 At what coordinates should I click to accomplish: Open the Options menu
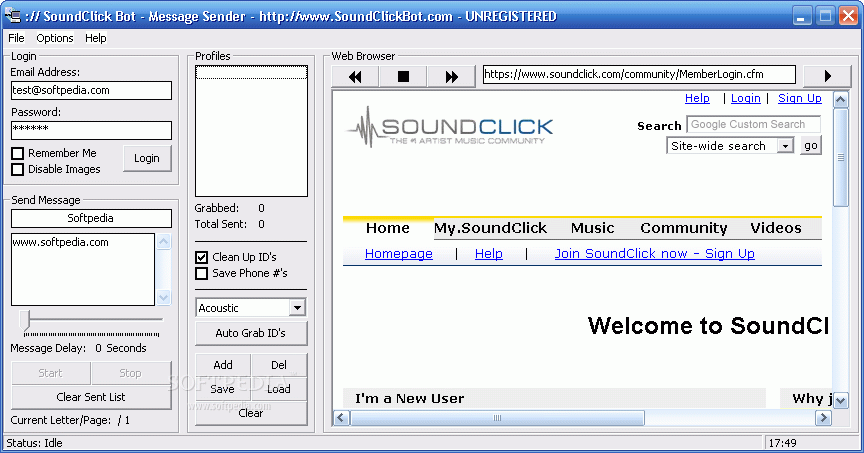(55, 38)
